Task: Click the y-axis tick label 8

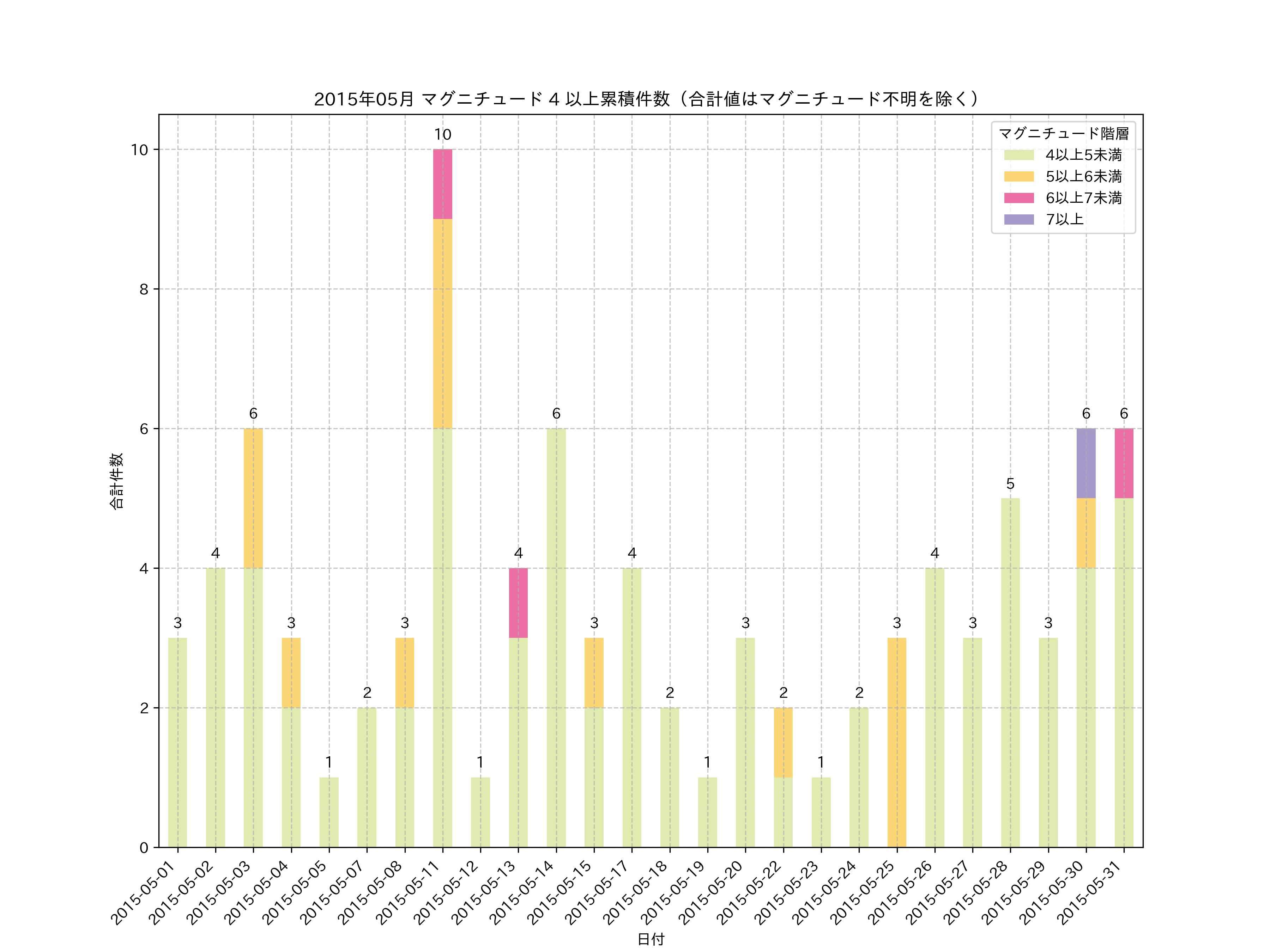Action: 144,289
